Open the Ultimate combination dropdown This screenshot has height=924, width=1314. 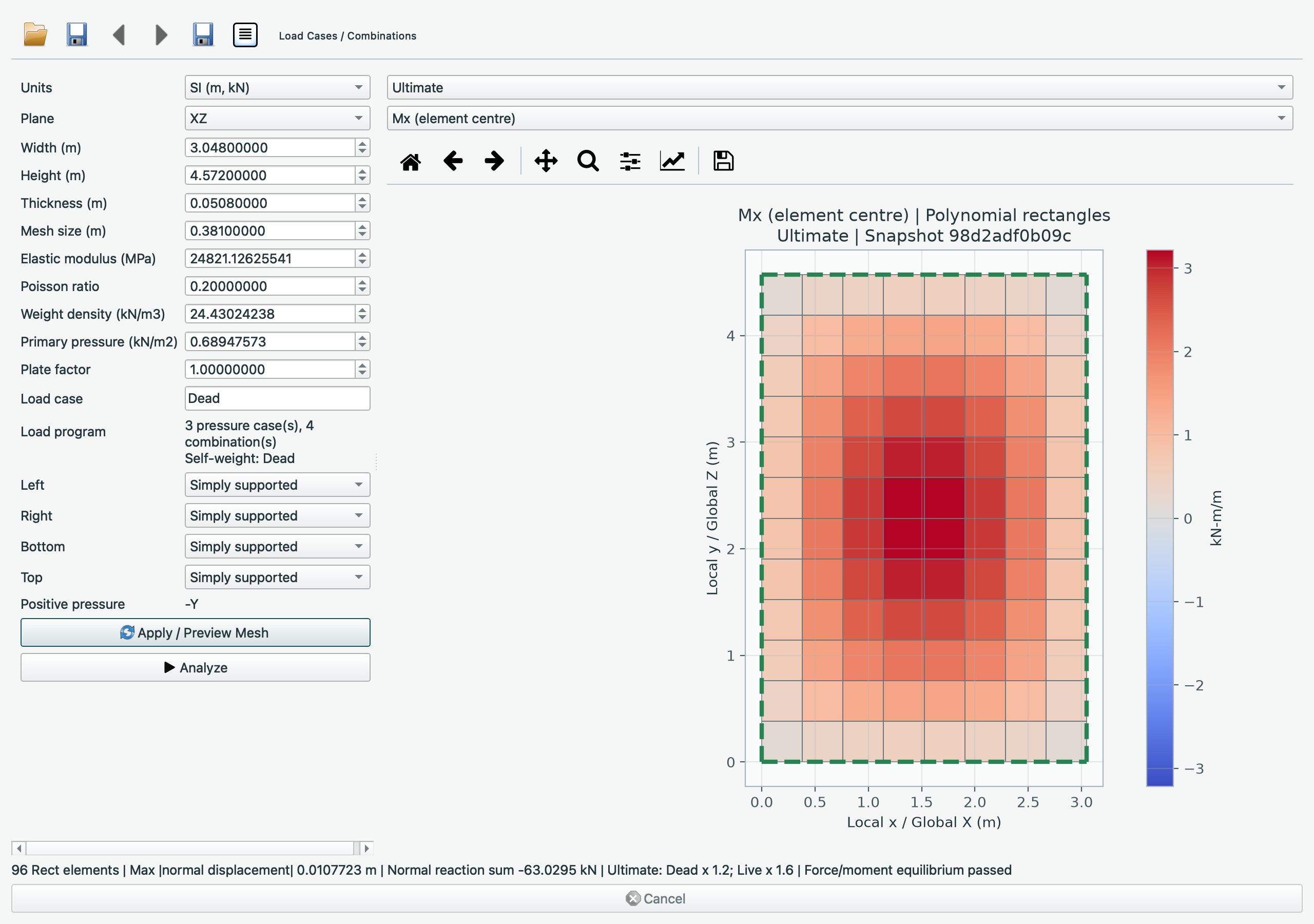click(840, 88)
